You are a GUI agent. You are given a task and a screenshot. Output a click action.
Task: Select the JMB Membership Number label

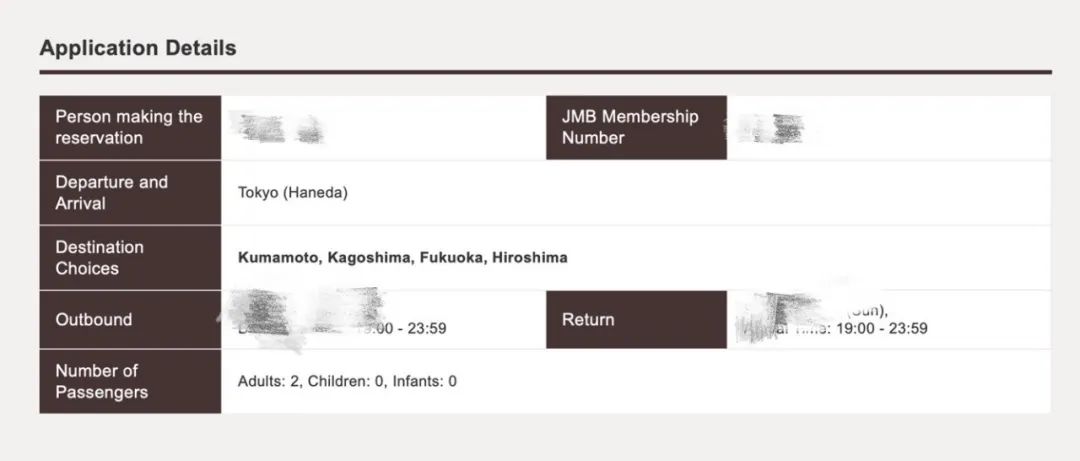click(630, 127)
